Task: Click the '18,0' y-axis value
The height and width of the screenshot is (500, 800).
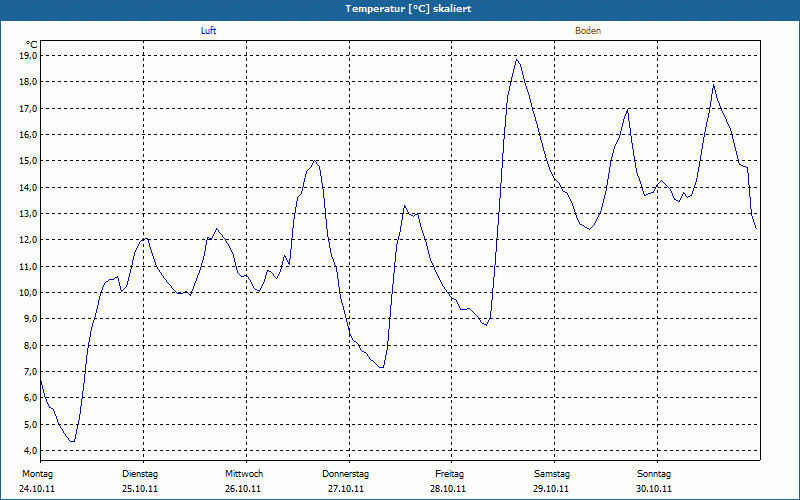Action: (x=29, y=82)
